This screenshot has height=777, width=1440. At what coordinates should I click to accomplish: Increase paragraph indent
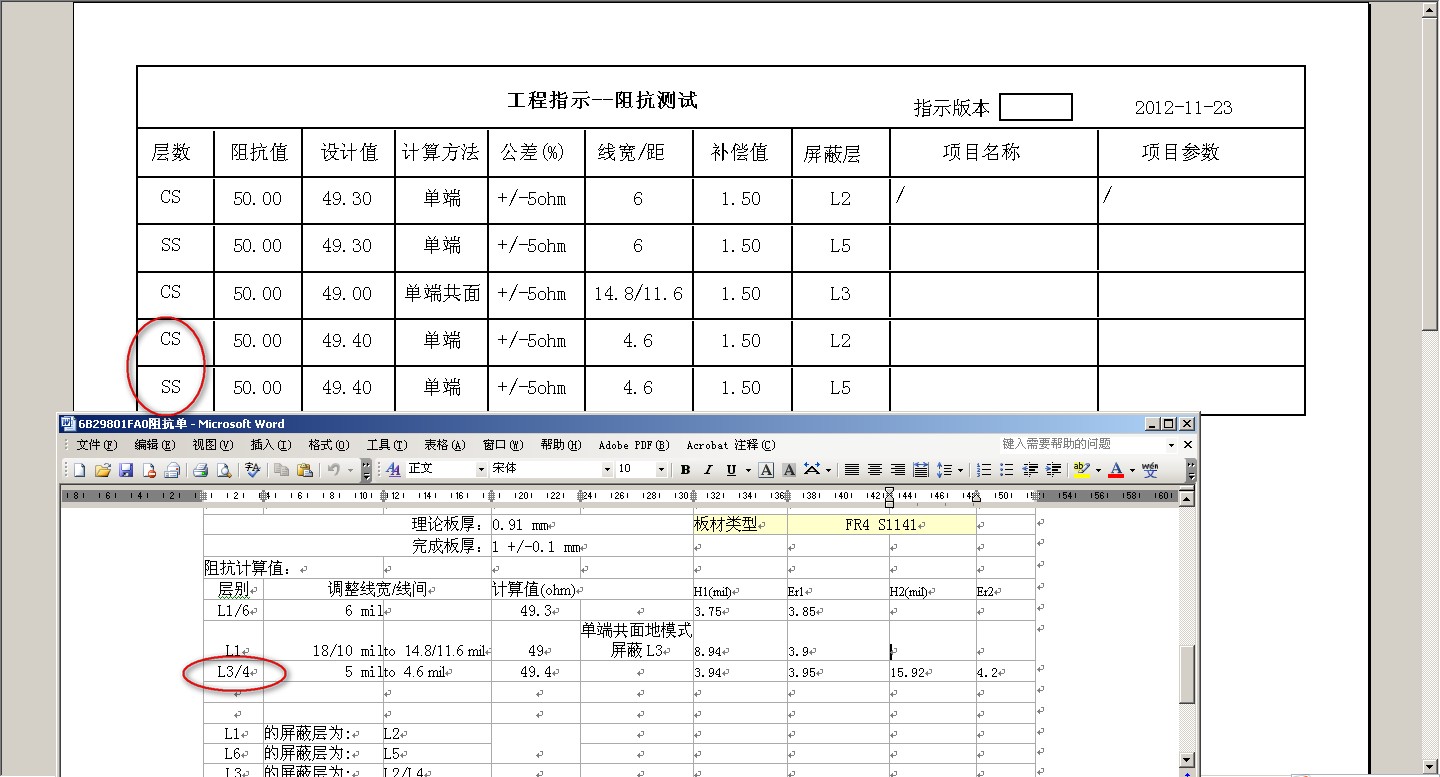(x=1053, y=469)
